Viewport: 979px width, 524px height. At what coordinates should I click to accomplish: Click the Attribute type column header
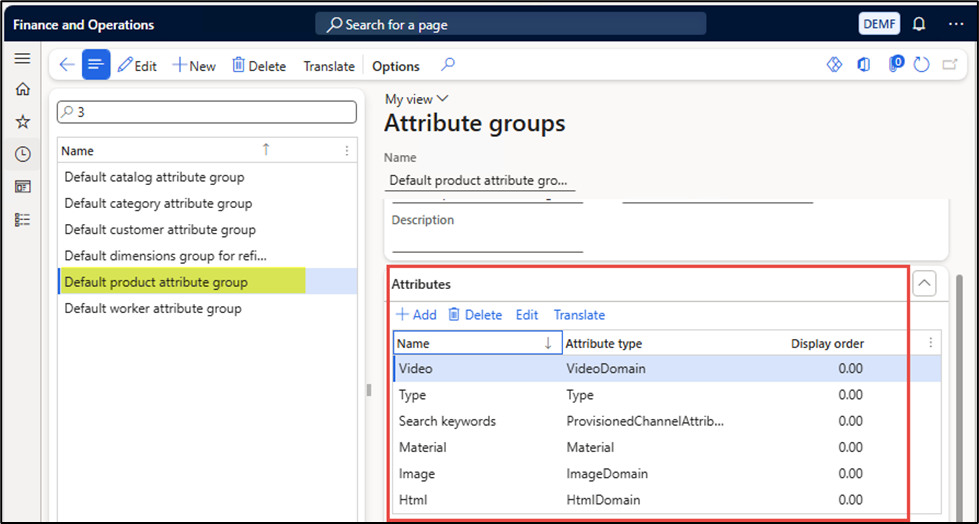click(x=604, y=344)
